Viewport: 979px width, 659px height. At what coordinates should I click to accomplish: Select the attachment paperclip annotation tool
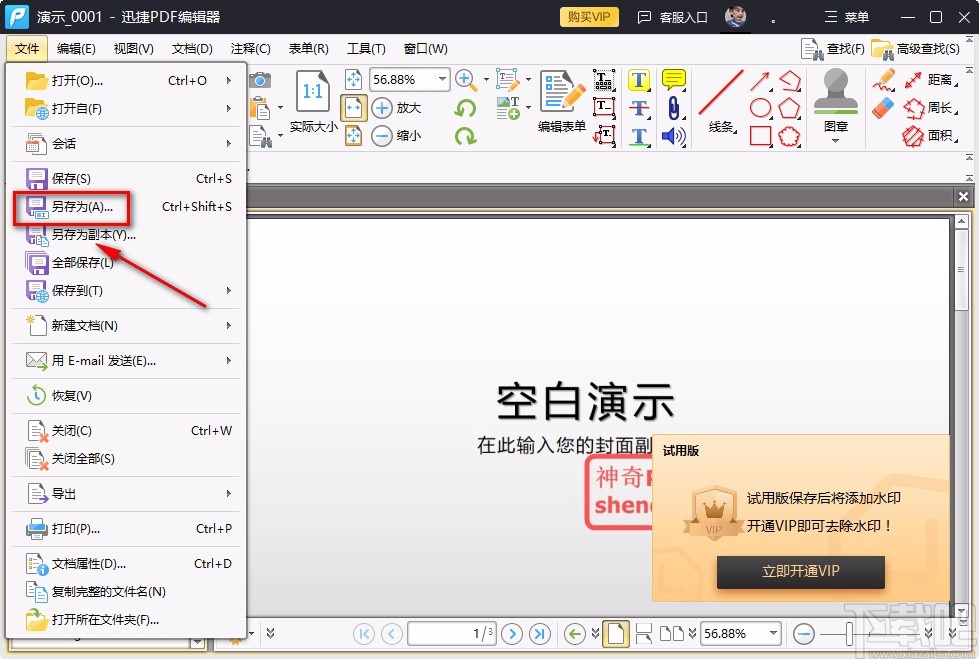673,107
